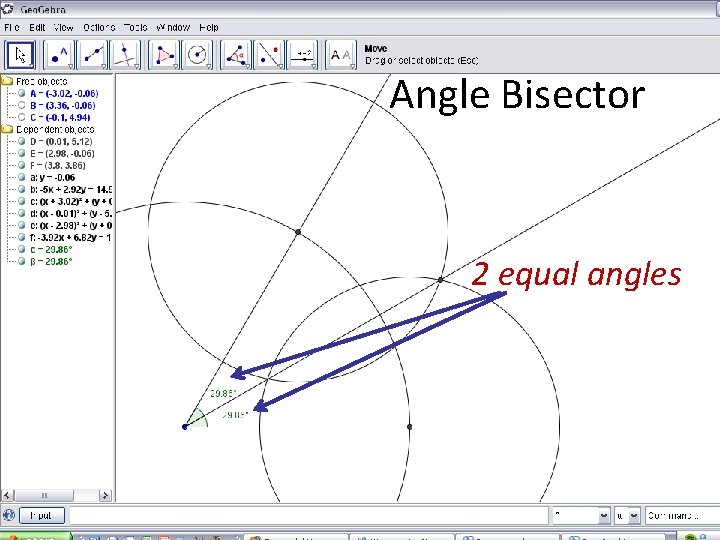Image resolution: width=720 pixels, height=540 pixels.
Task: Select the Line through Two Points tool
Action: tap(93, 55)
